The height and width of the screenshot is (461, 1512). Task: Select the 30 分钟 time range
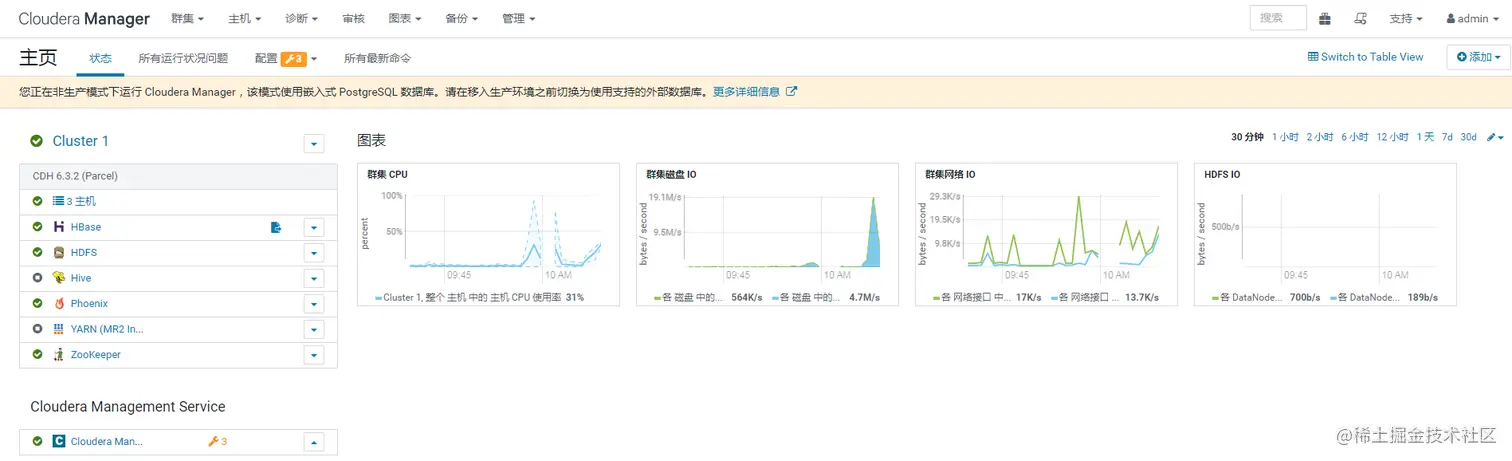[x=1247, y=137]
